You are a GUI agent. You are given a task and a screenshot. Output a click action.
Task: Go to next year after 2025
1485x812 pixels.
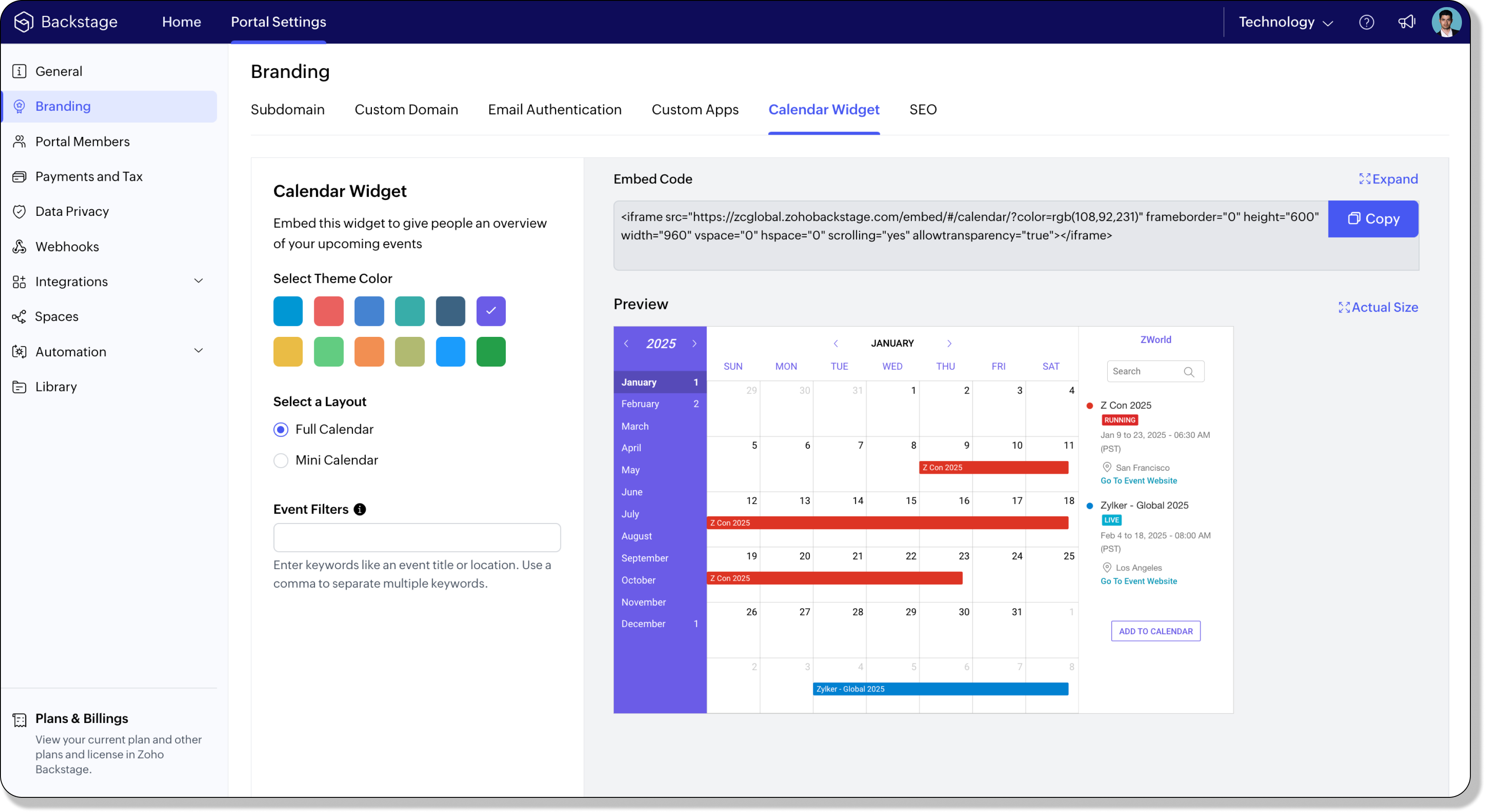pyautogui.click(x=694, y=344)
